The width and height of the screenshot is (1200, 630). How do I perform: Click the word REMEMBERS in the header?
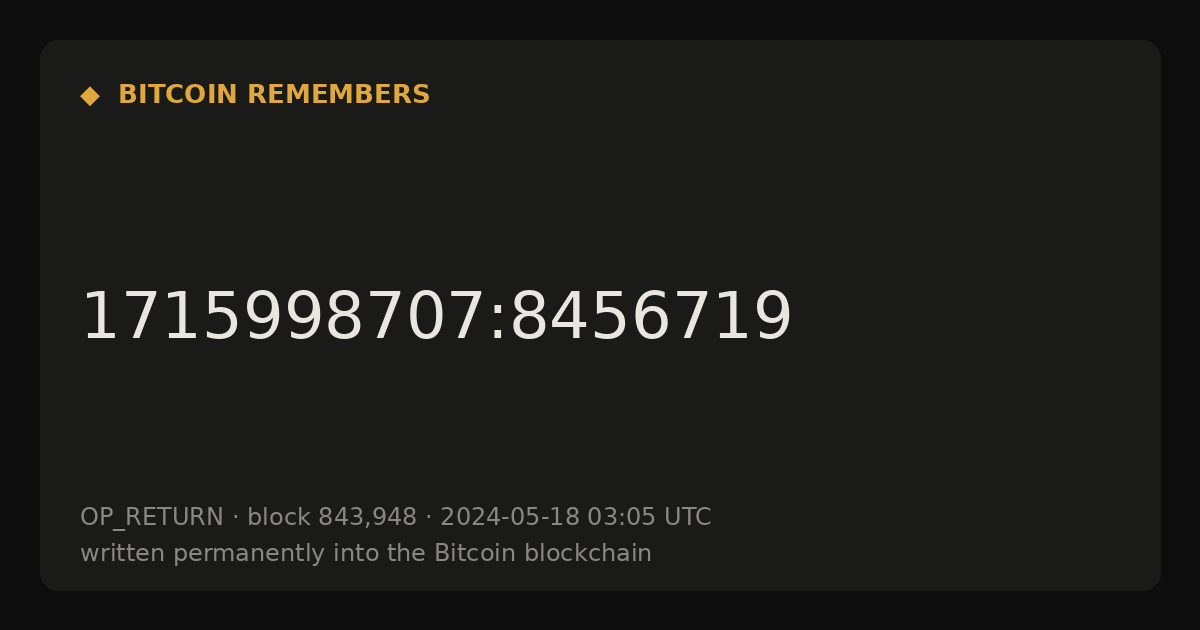tap(338, 95)
